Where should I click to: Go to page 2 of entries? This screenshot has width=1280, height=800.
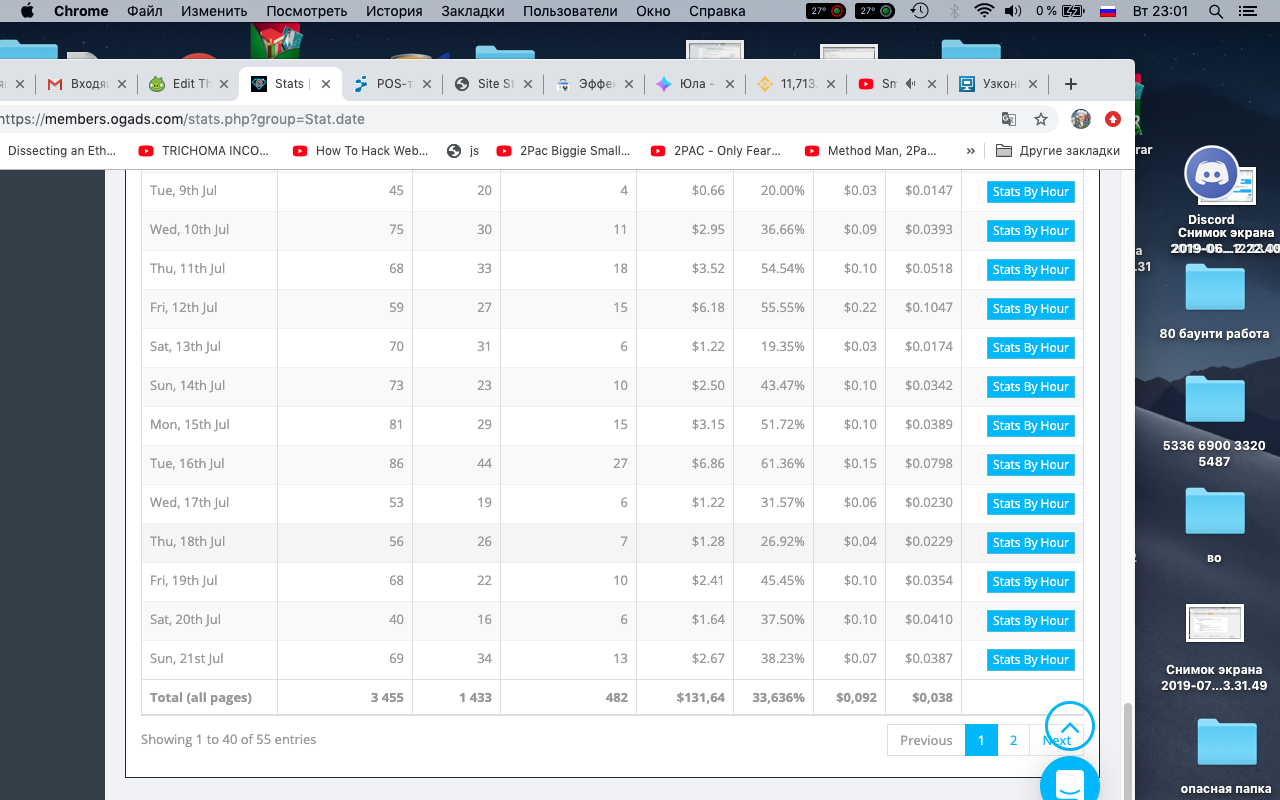[x=1013, y=740]
